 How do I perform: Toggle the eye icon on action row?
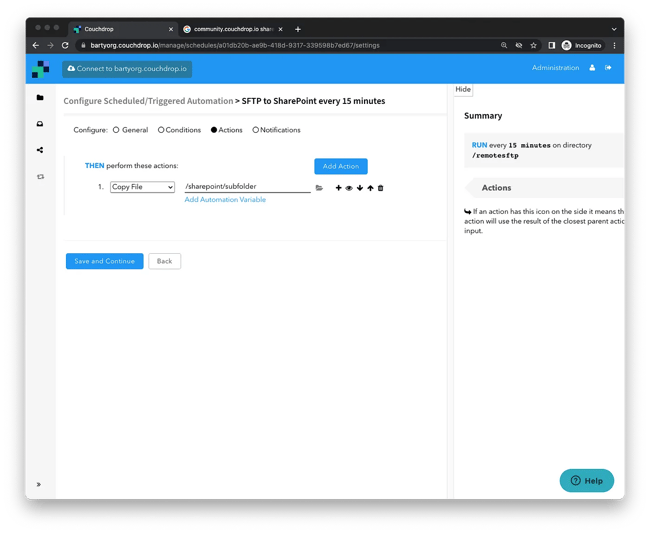tap(349, 188)
